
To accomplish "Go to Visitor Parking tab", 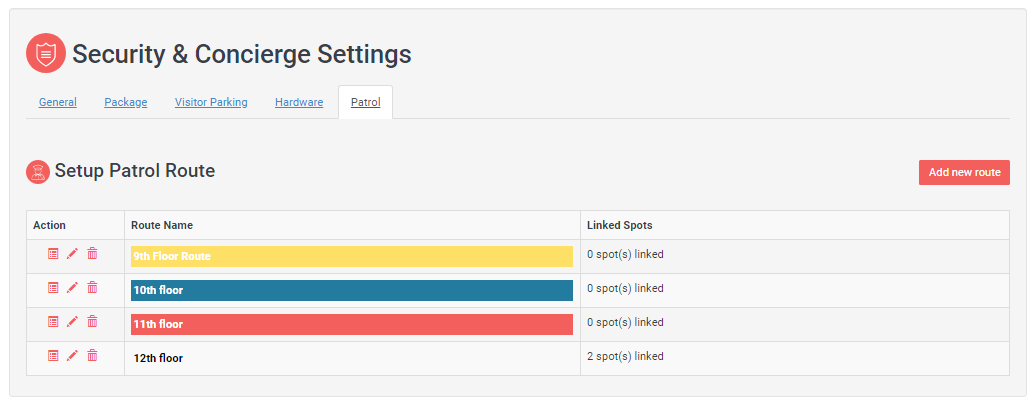I will (x=211, y=102).
